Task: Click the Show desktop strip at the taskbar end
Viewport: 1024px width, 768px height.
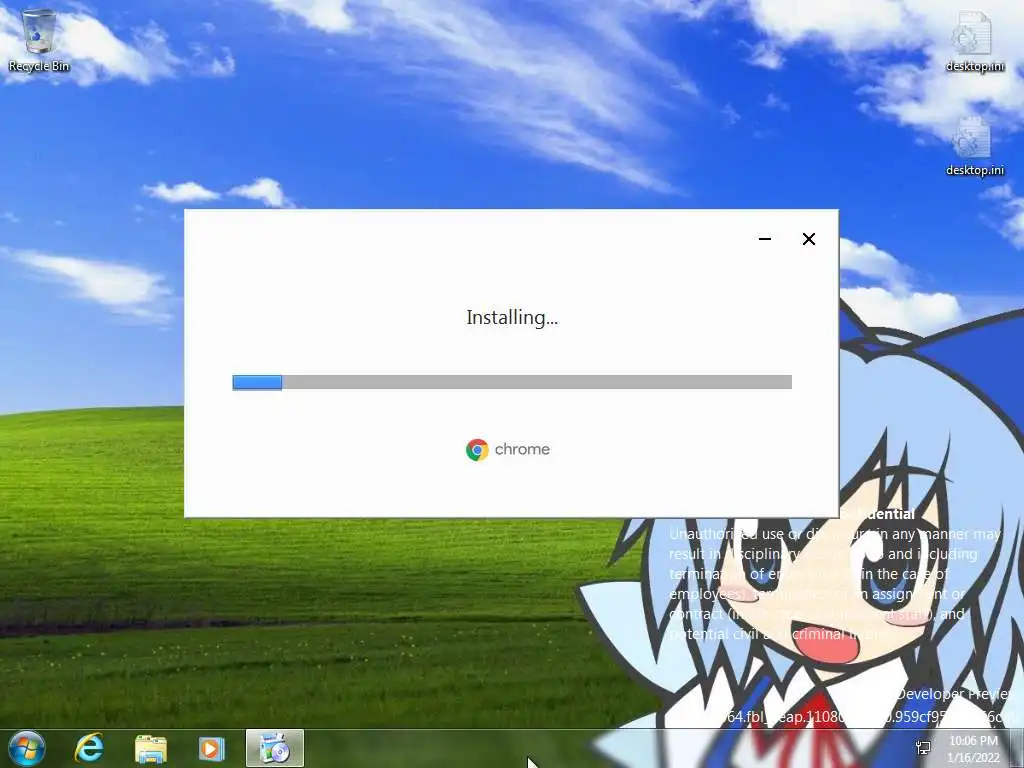Action: (1017, 748)
